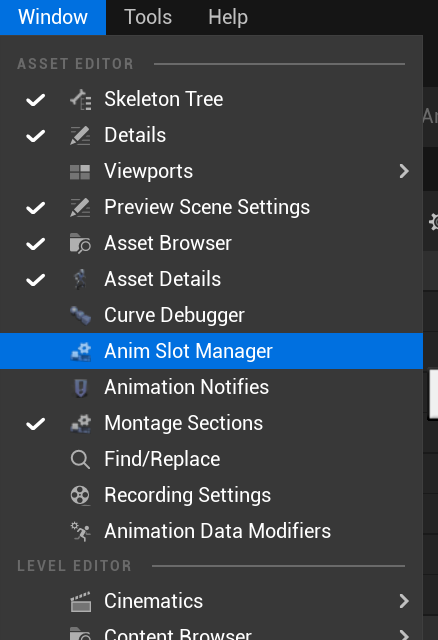This screenshot has height=640, width=438.
Task: Click the Preview Scene Settings icon
Action: (x=80, y=207)
